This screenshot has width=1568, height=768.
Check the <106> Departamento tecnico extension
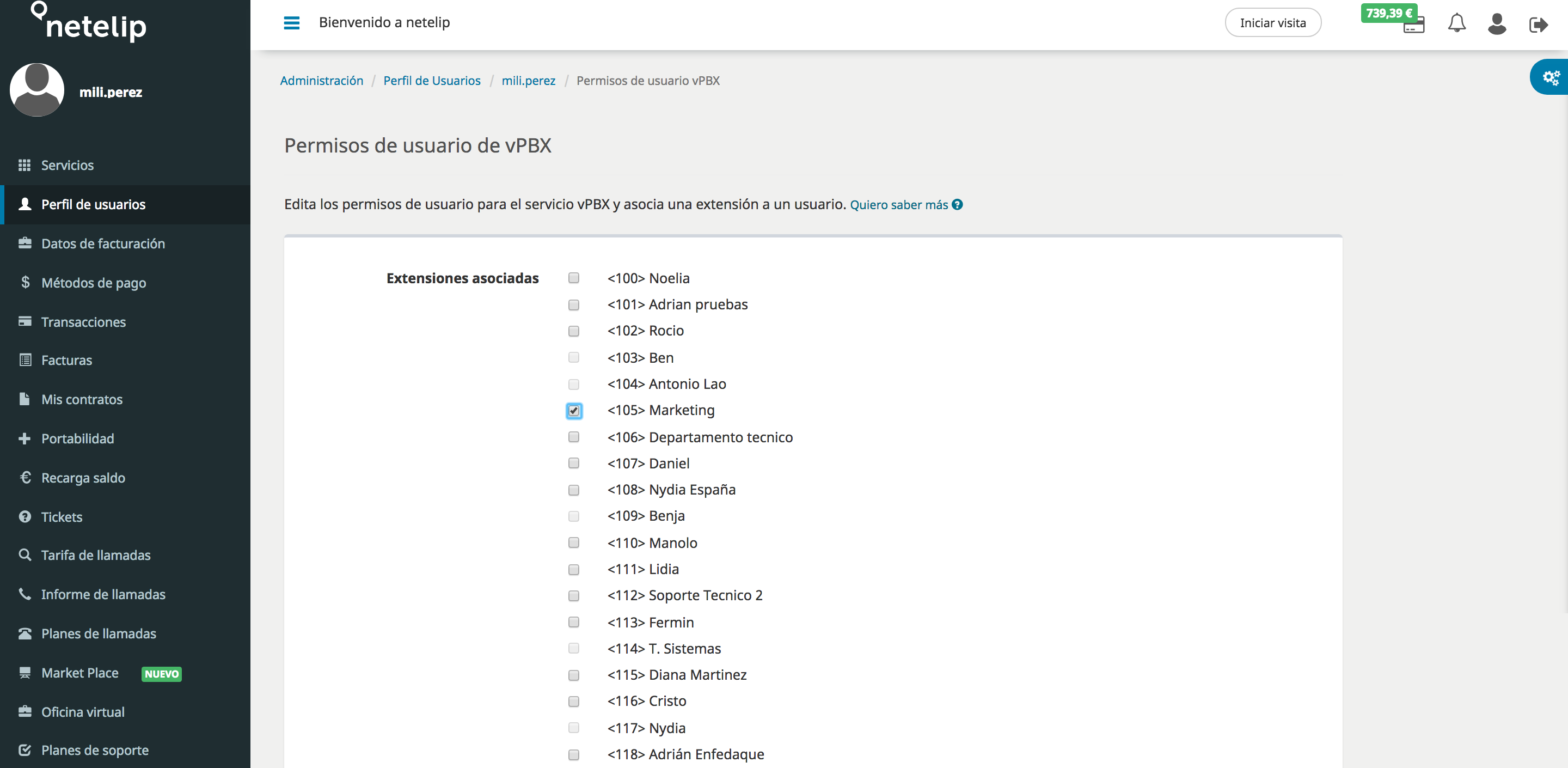click(x=573, y=437)
